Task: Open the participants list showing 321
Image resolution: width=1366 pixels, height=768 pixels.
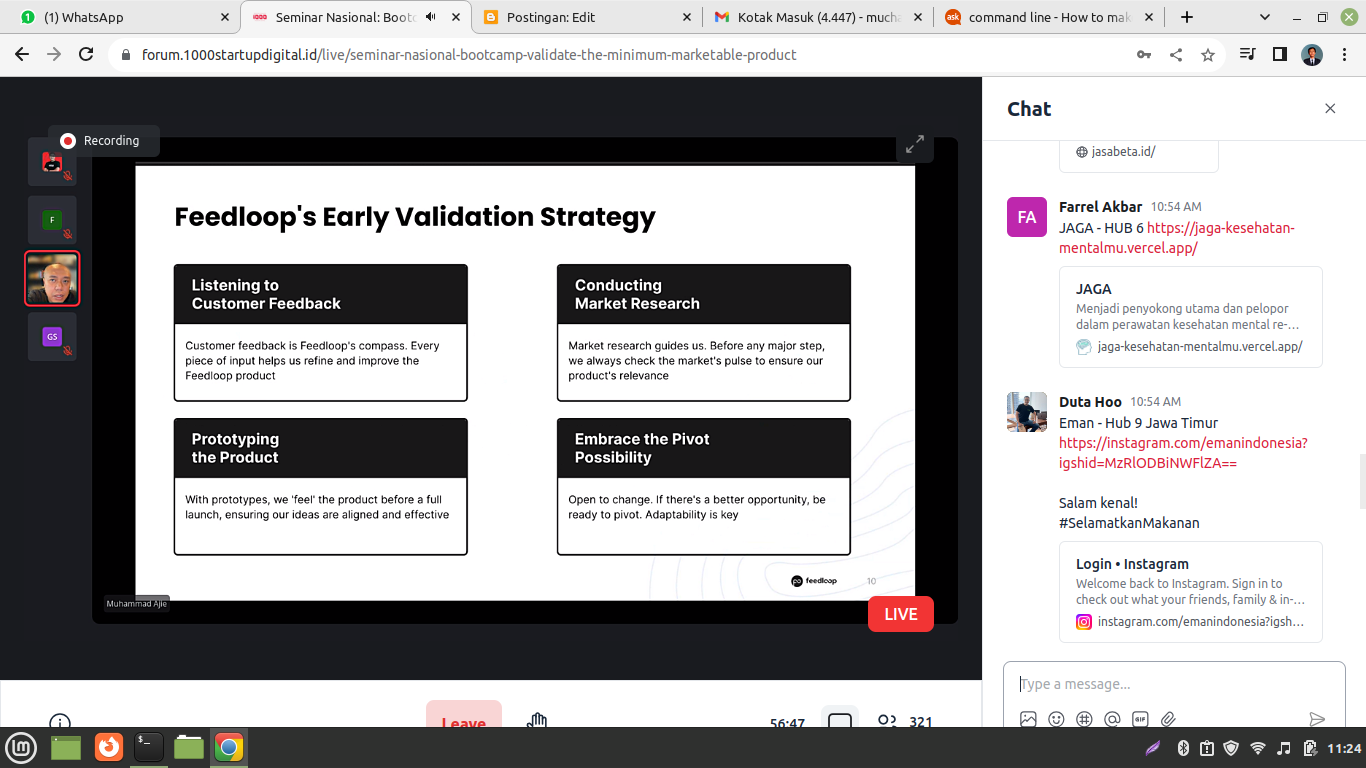Action: click(904, 721)
